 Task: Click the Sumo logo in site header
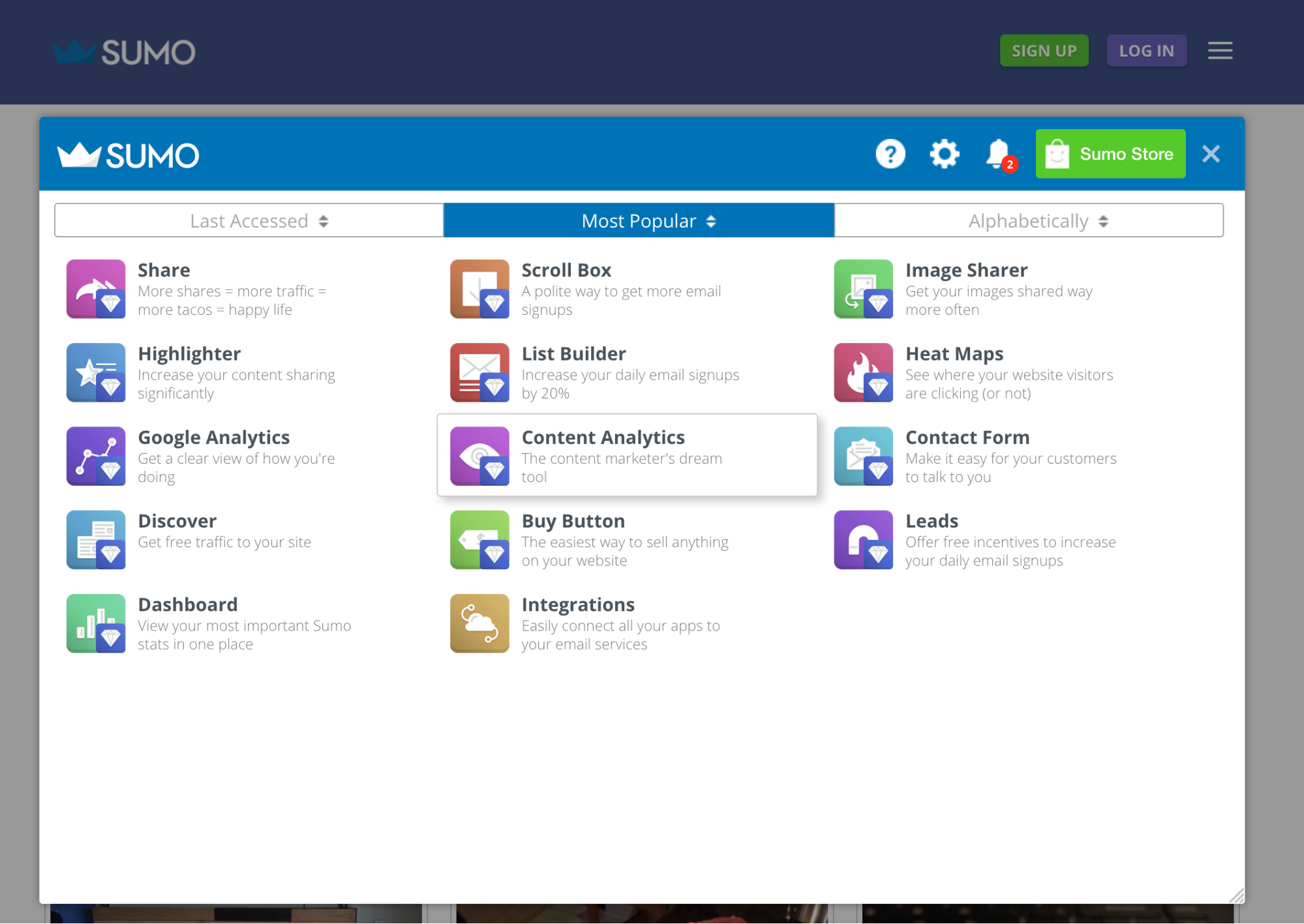tap(124, 52)
